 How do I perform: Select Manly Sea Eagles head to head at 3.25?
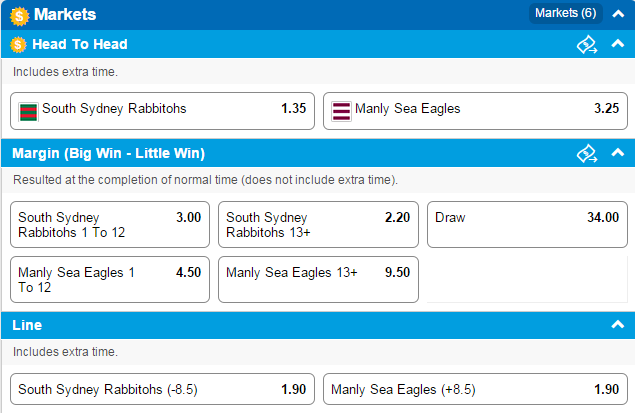click(475, 111)
